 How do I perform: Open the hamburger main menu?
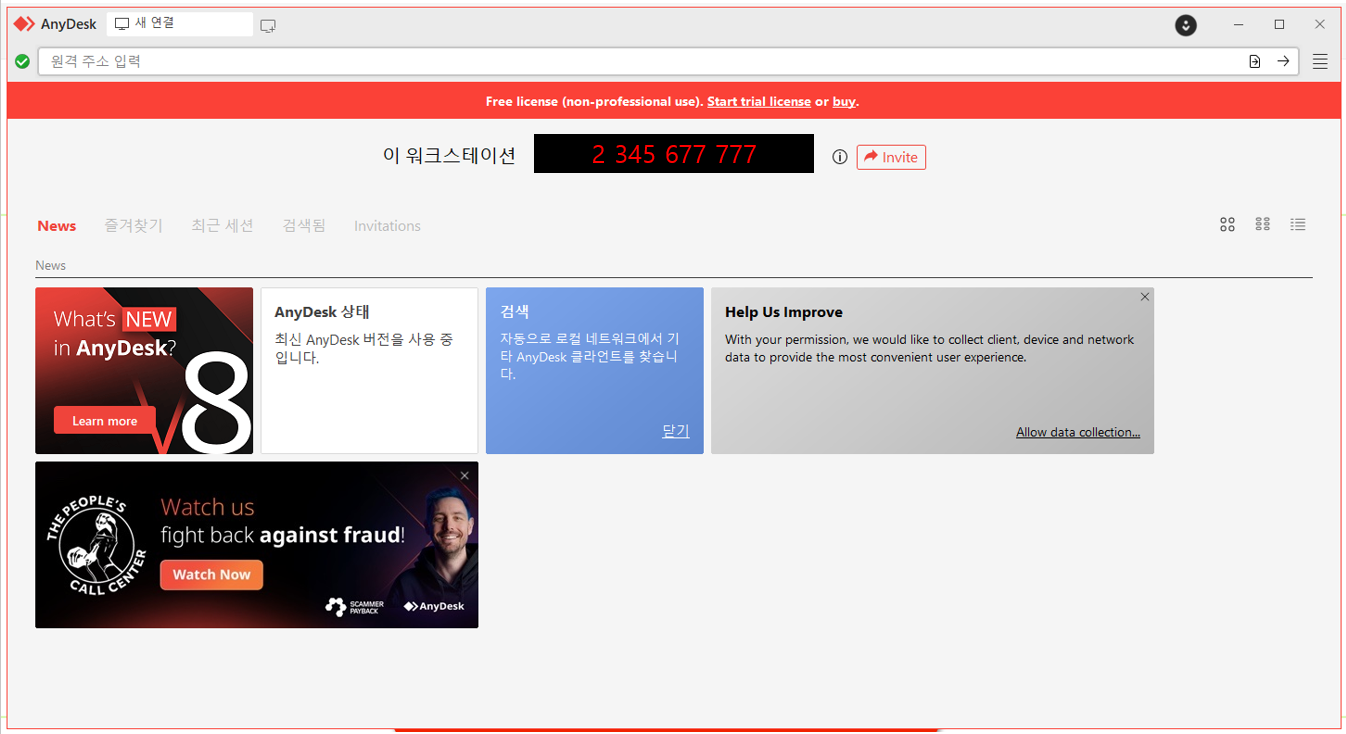click(1320, 62)
